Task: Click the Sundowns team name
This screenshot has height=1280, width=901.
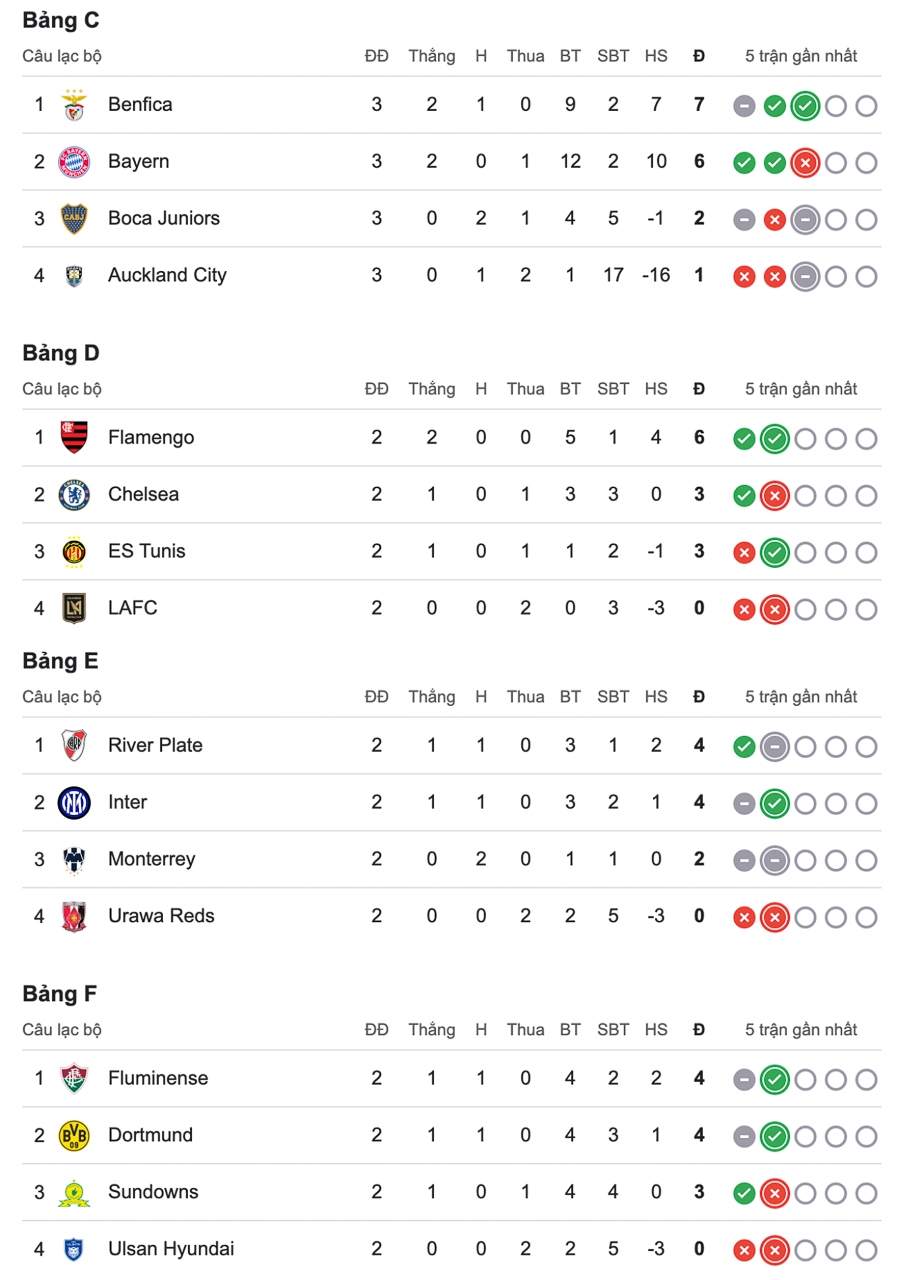Action: click(153, 1192)
